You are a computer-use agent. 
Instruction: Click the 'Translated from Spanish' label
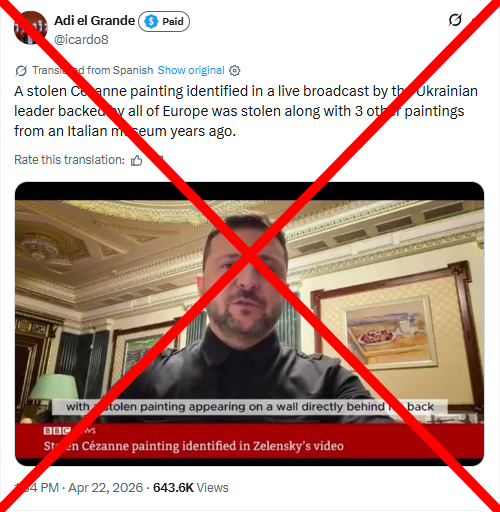pyautogui.click(x=93, y=70)
